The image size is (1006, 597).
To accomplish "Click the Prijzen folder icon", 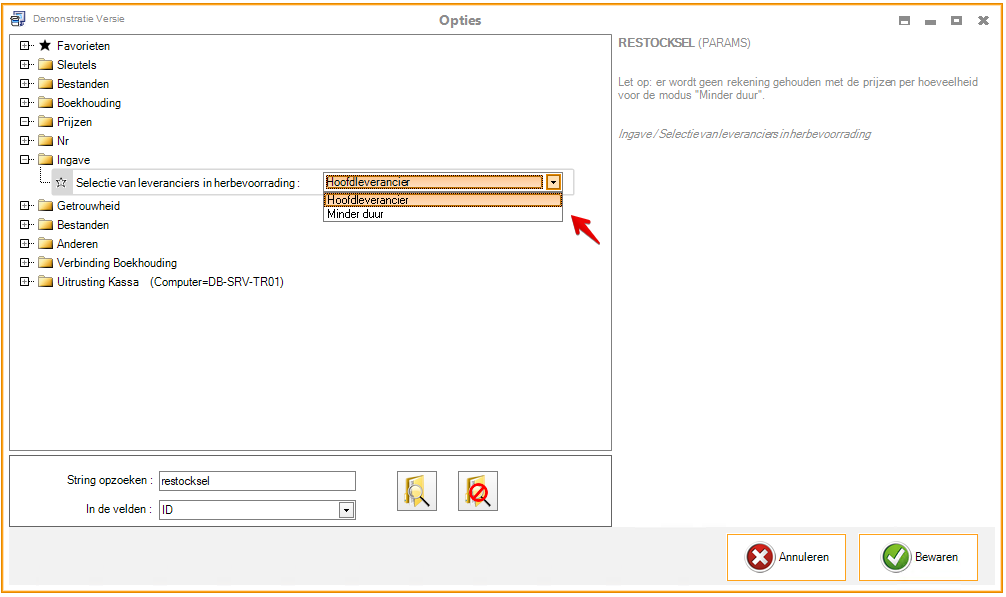I will (45, 122).
